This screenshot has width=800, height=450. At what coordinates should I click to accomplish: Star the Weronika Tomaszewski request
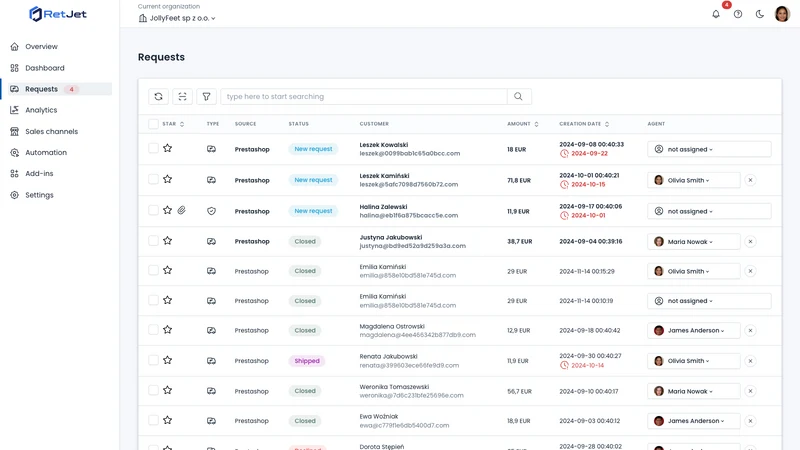pos(167,390)
